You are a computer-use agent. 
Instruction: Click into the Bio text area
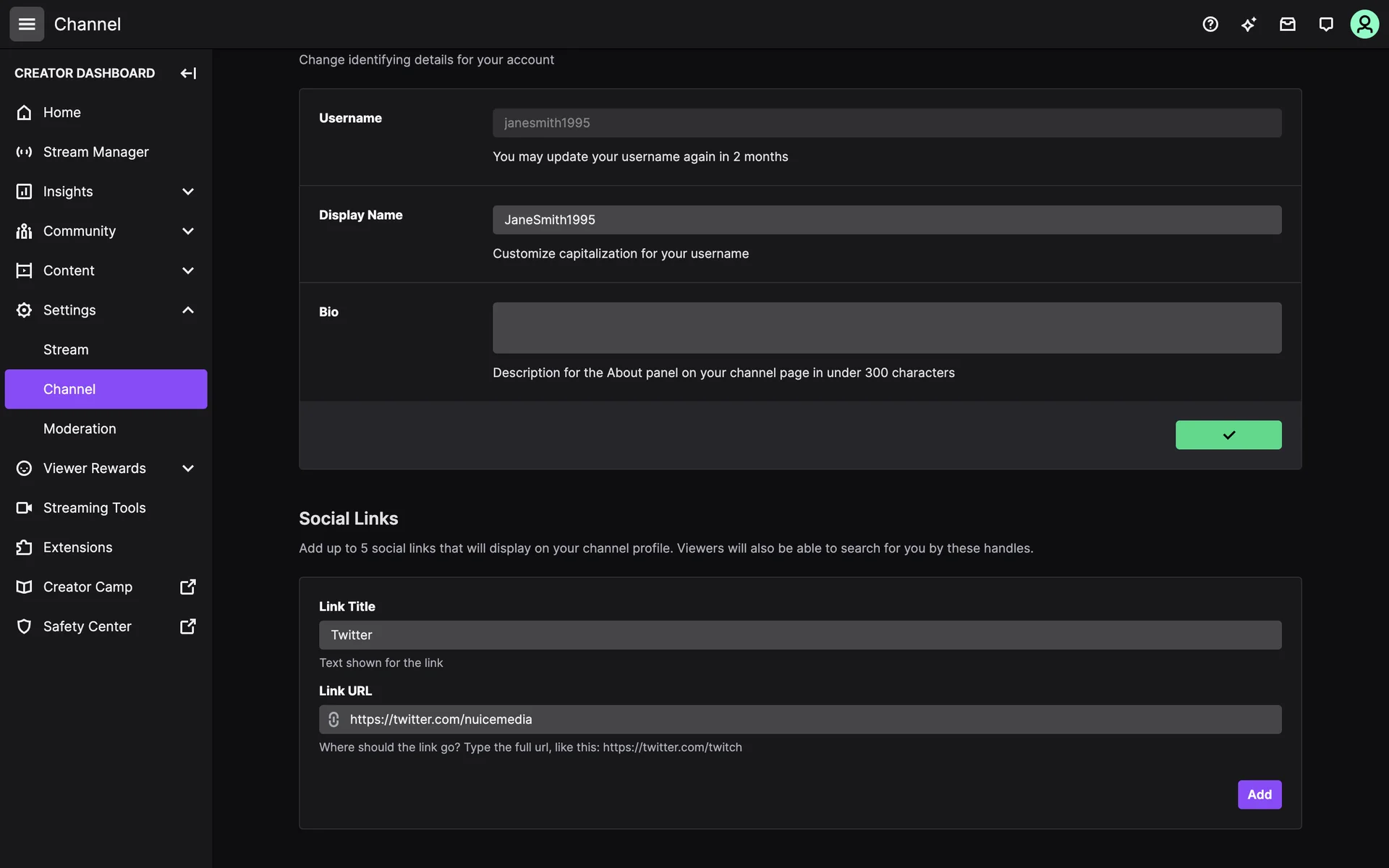click(x=886, y=328)
